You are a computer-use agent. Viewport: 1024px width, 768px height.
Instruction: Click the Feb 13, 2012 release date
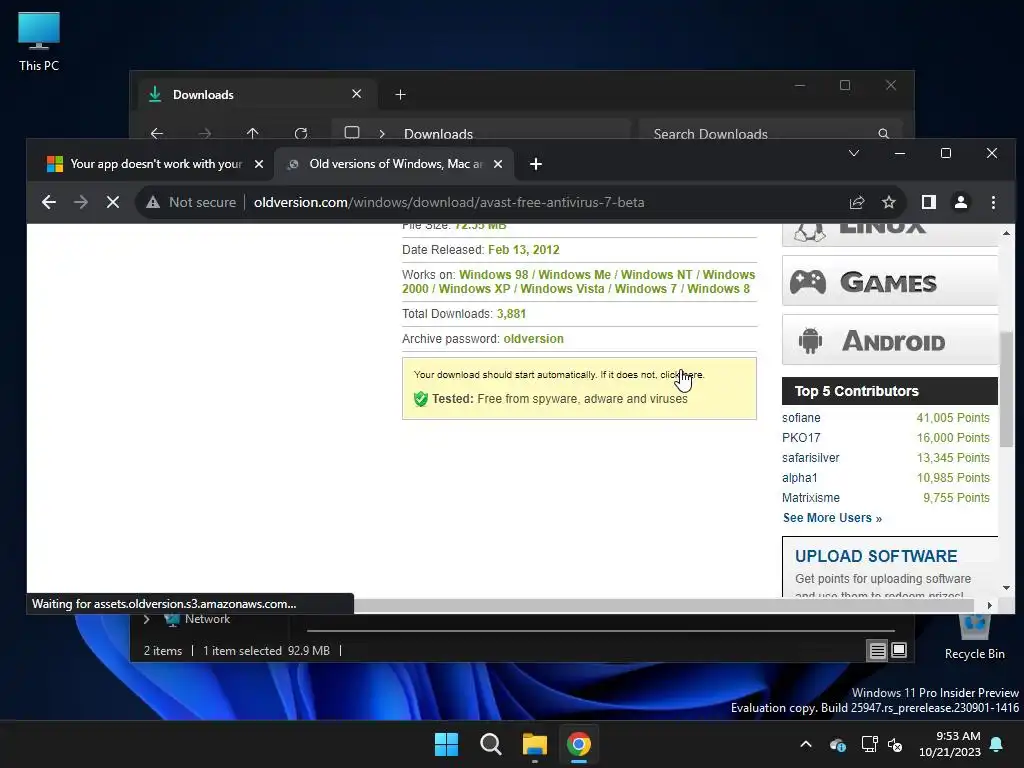(x=524, y=250)
